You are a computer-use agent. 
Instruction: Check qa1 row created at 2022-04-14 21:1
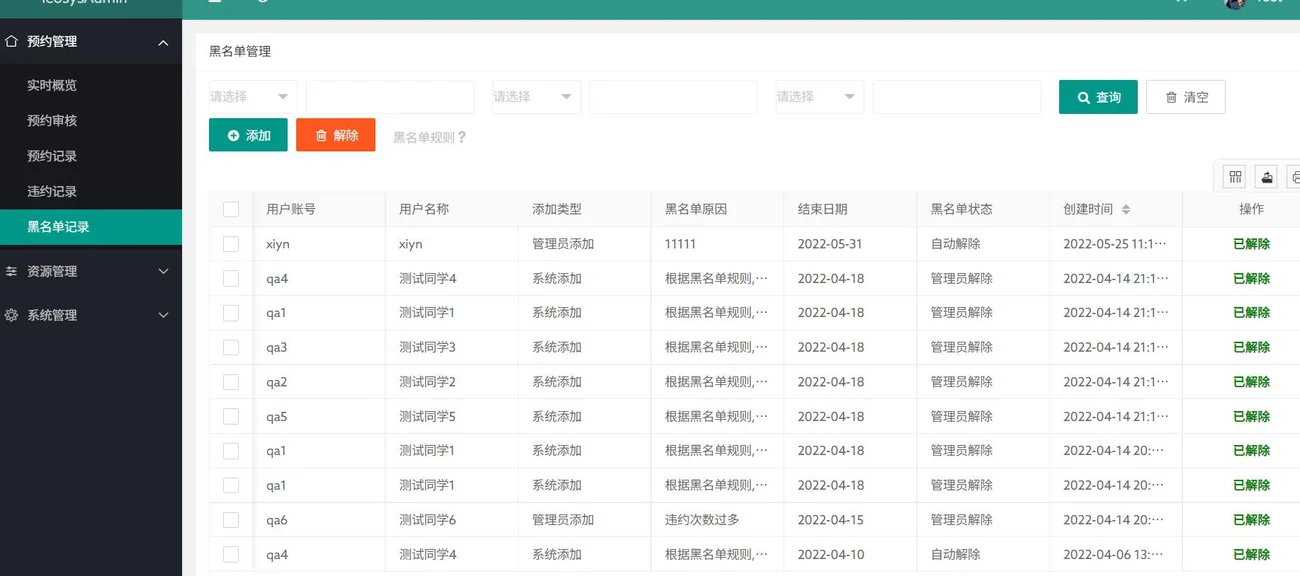pos(231,313)
